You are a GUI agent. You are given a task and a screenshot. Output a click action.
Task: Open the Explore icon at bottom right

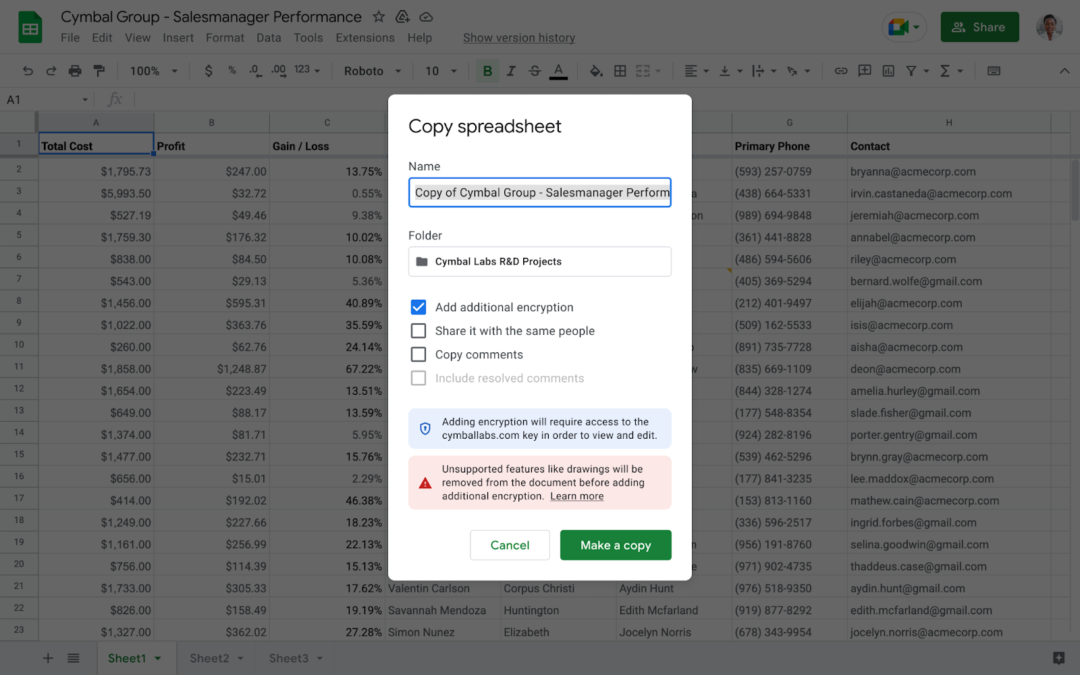click(x=1059, y=658)
